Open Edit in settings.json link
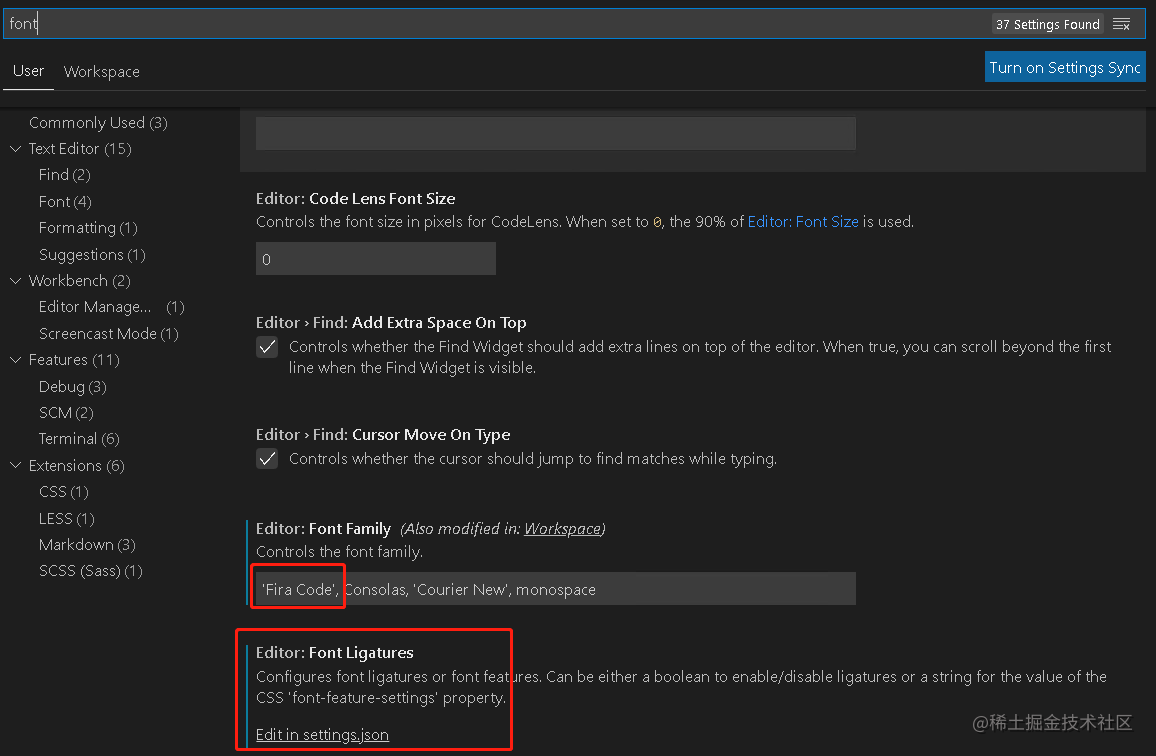This screenshot has height=756, width=1156. click(321, 734)
